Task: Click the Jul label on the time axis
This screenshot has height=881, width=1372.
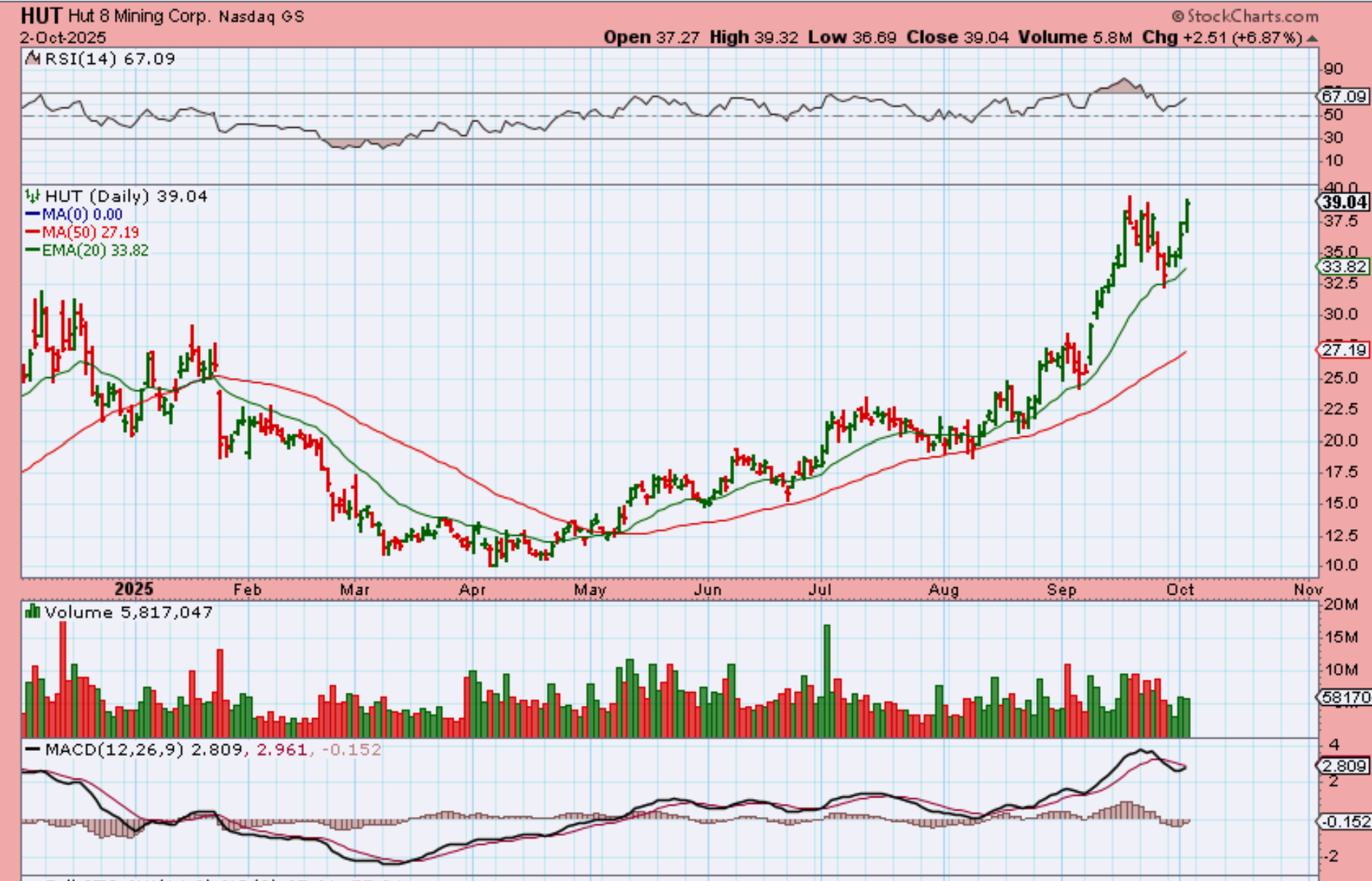Action: tap(820, 590)
